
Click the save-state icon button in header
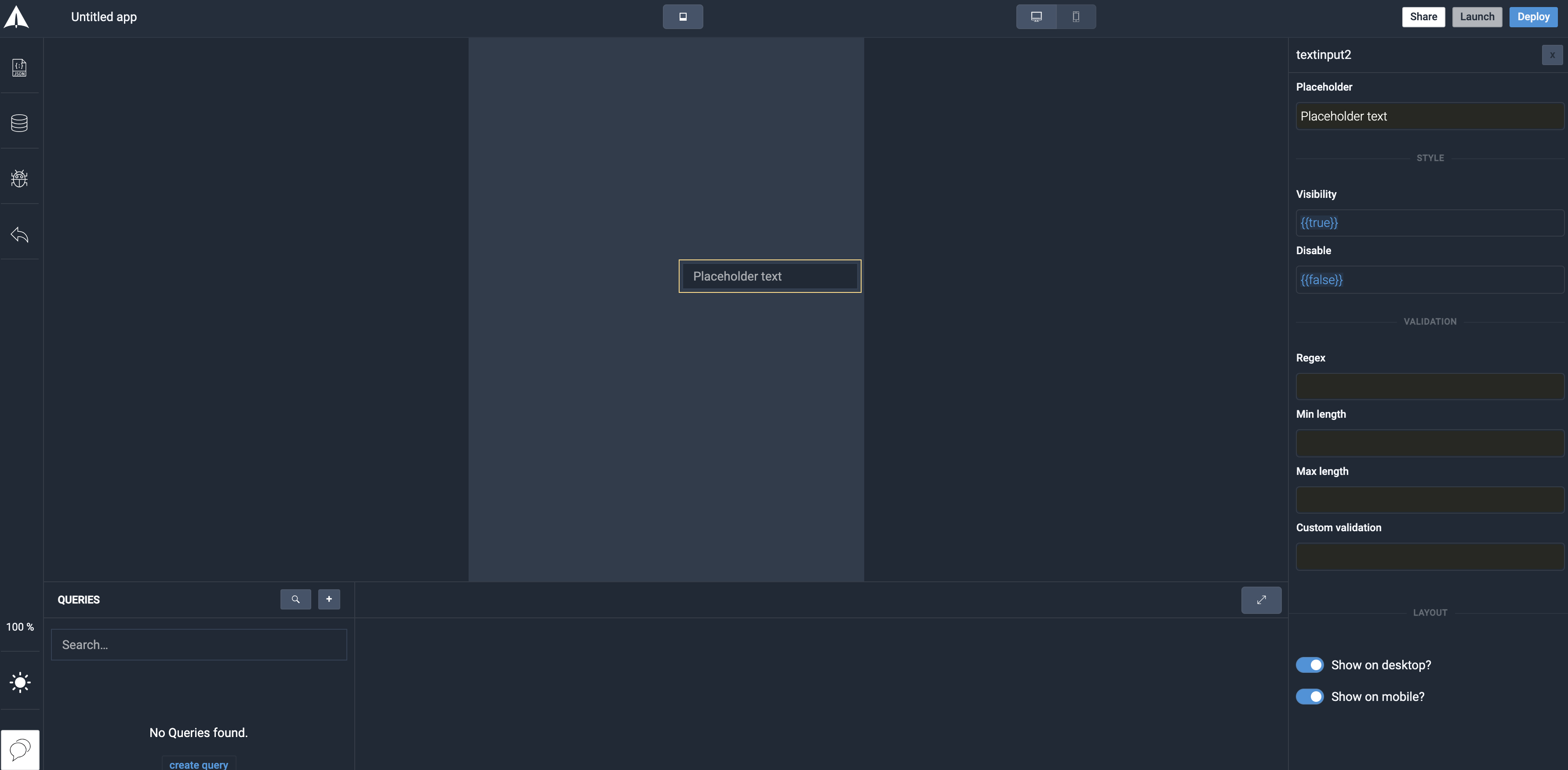(x=683, y=16)
